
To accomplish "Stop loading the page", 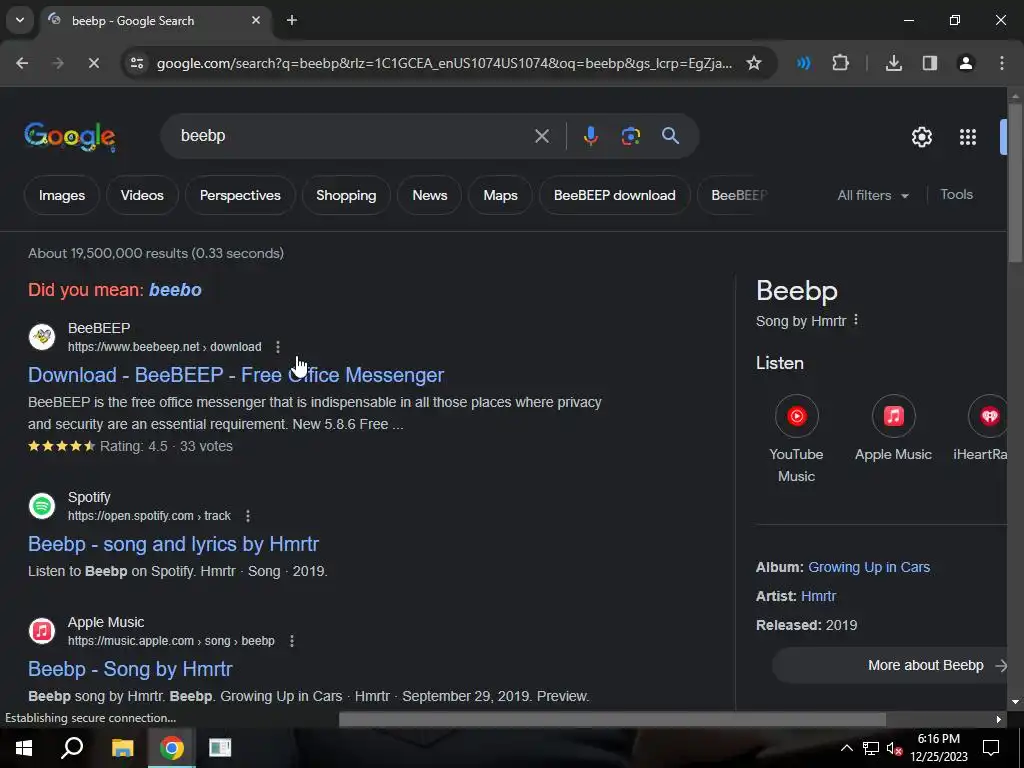I will click(93, 63).
